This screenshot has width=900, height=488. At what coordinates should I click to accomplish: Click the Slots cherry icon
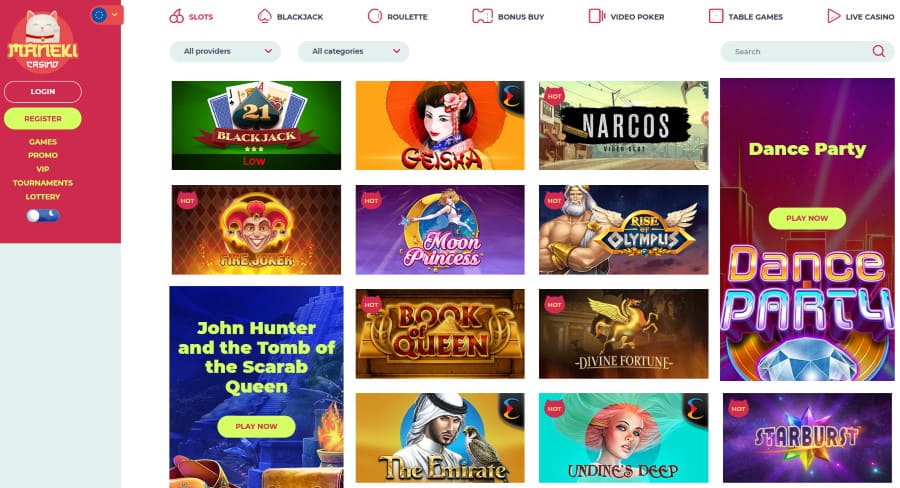point(176,16)
